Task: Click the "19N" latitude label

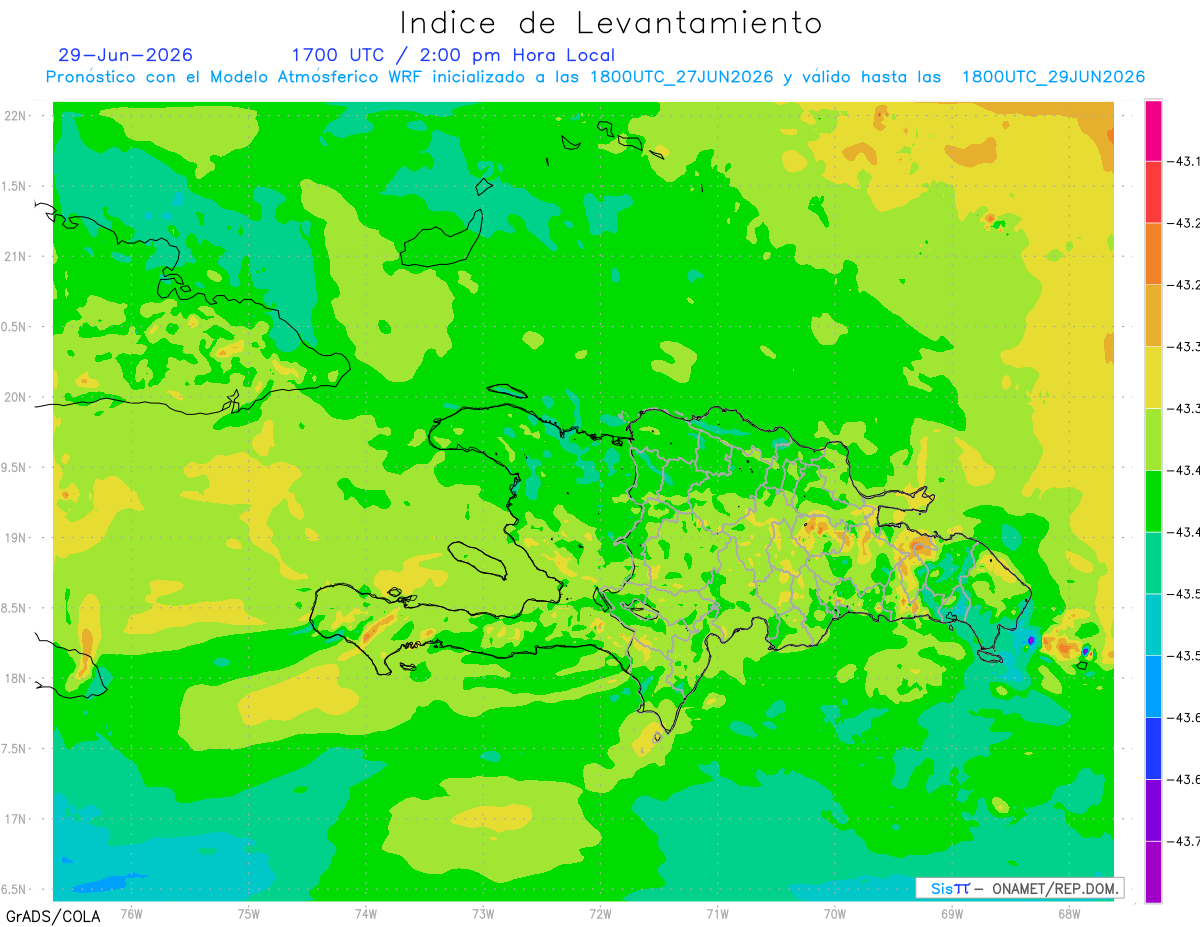Action: [17, 538]
